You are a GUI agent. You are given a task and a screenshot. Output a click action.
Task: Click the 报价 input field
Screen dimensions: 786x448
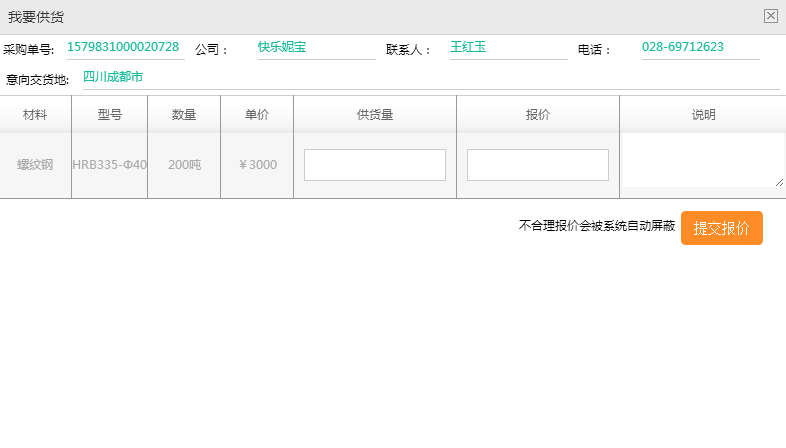coord(537,165)
